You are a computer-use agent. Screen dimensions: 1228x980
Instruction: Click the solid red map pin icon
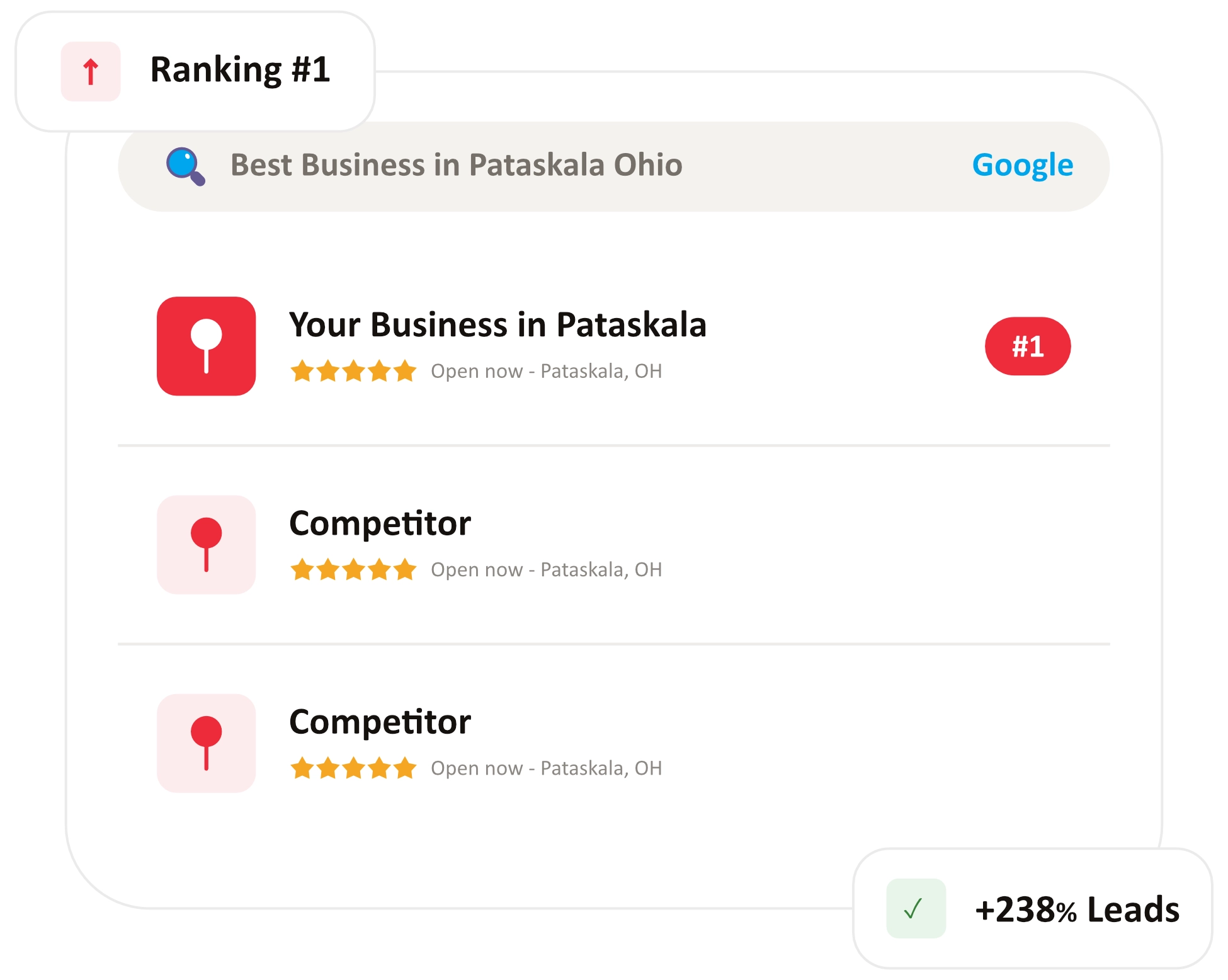point(207,346)
